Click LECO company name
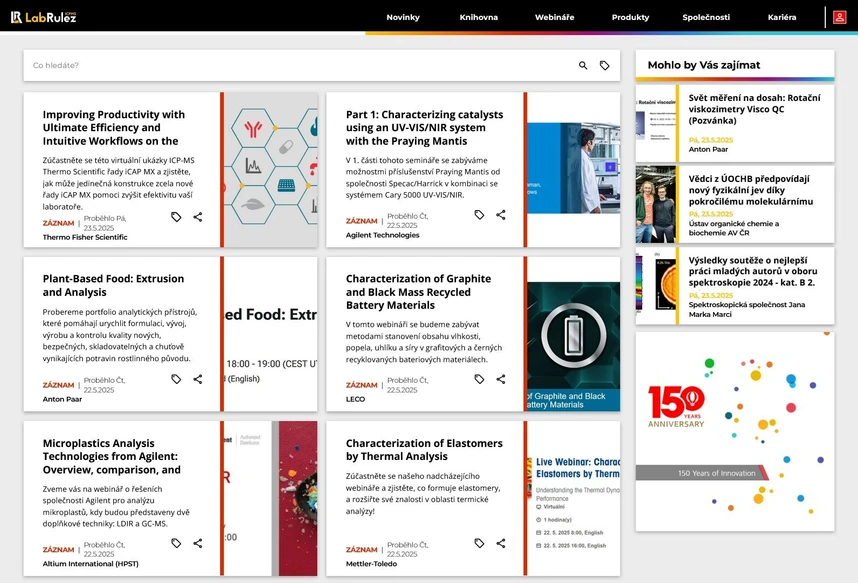 pyautogui.click(x=355, y=399)
